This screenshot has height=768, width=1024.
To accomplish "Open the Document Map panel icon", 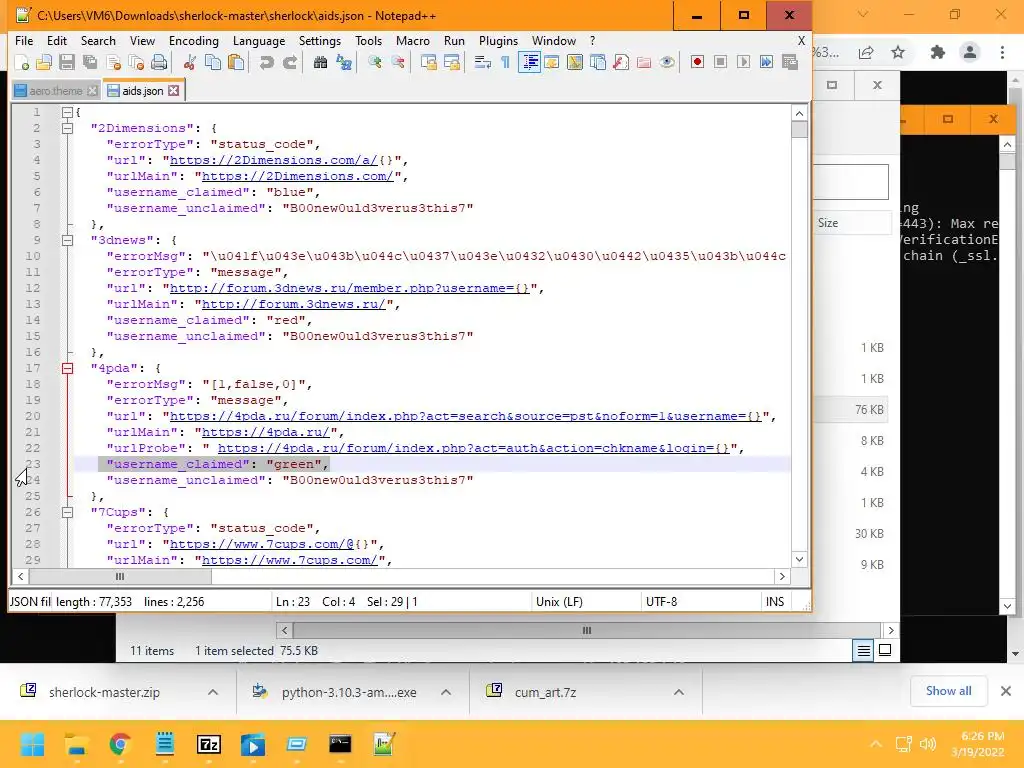I will point(575,63).
